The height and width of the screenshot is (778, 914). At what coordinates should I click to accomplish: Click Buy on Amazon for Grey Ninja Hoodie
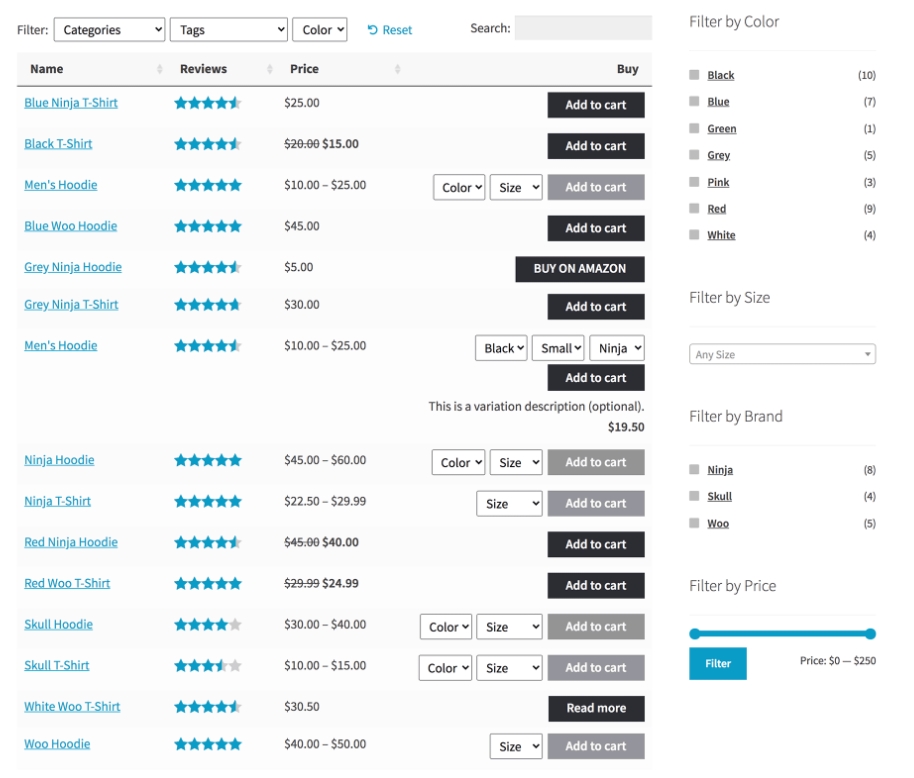(x=580, y=268)
